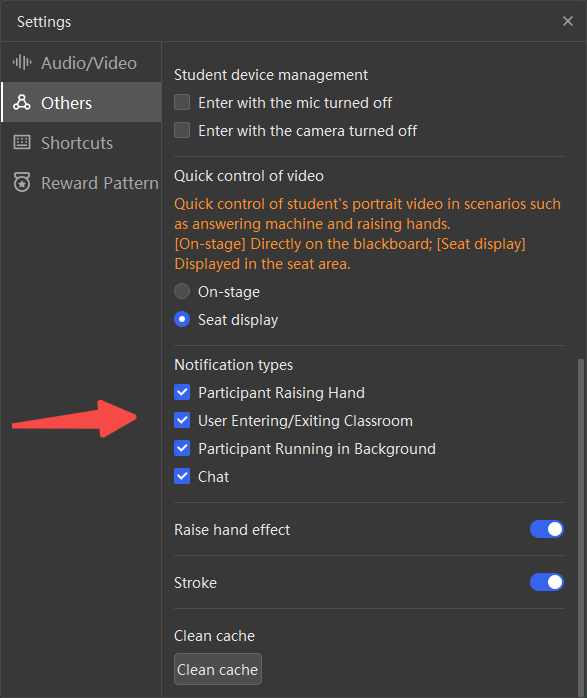The height and width of the screenshot is (698, 587).
Task: Disable Participant Running in Background notification
Action: 182,449
